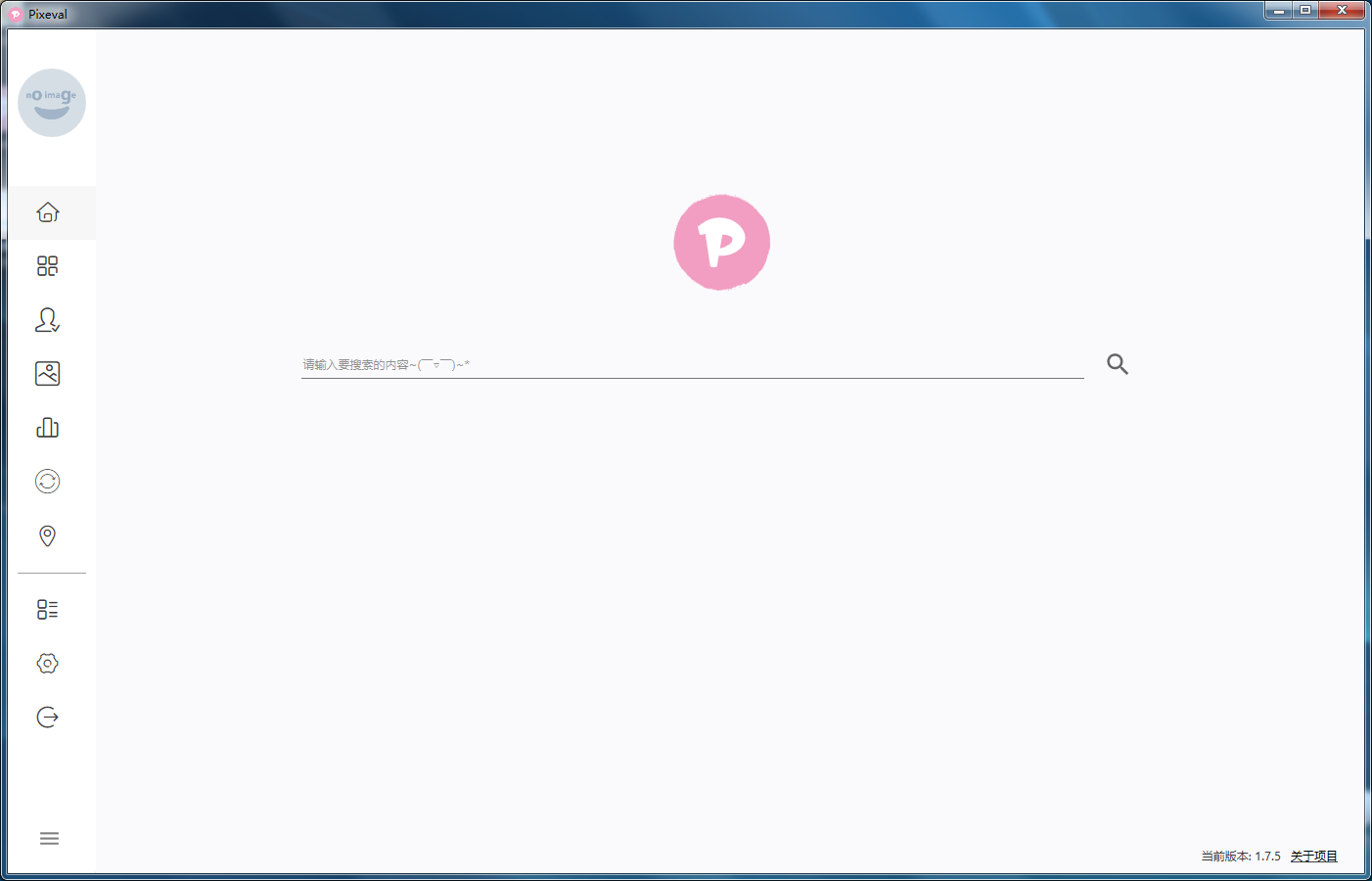
Task: Open the circular refresh/updates icon
Action: pos(48,482)
